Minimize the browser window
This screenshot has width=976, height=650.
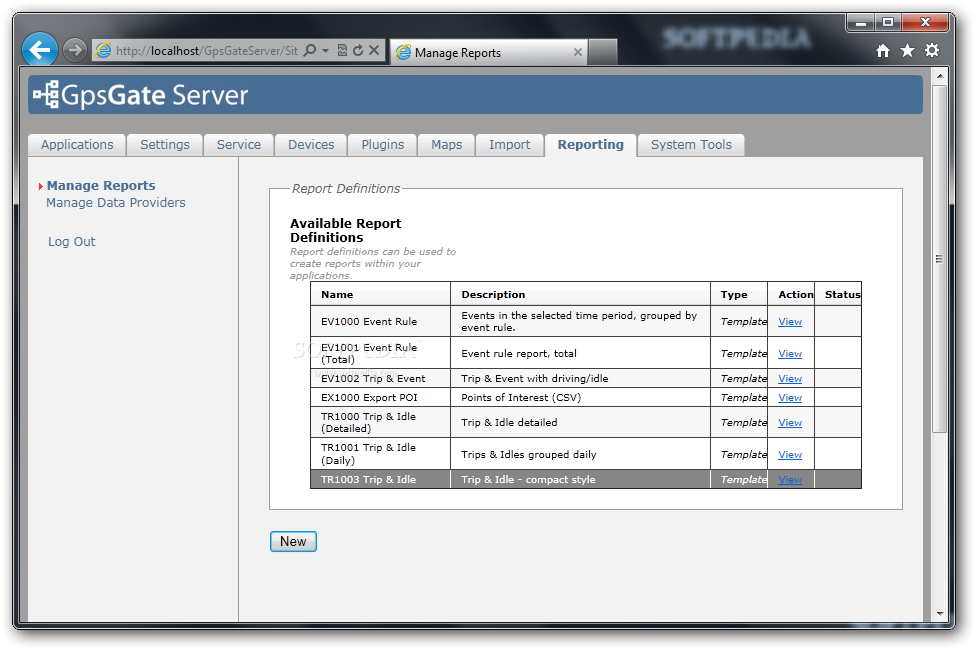coord(861,23)
